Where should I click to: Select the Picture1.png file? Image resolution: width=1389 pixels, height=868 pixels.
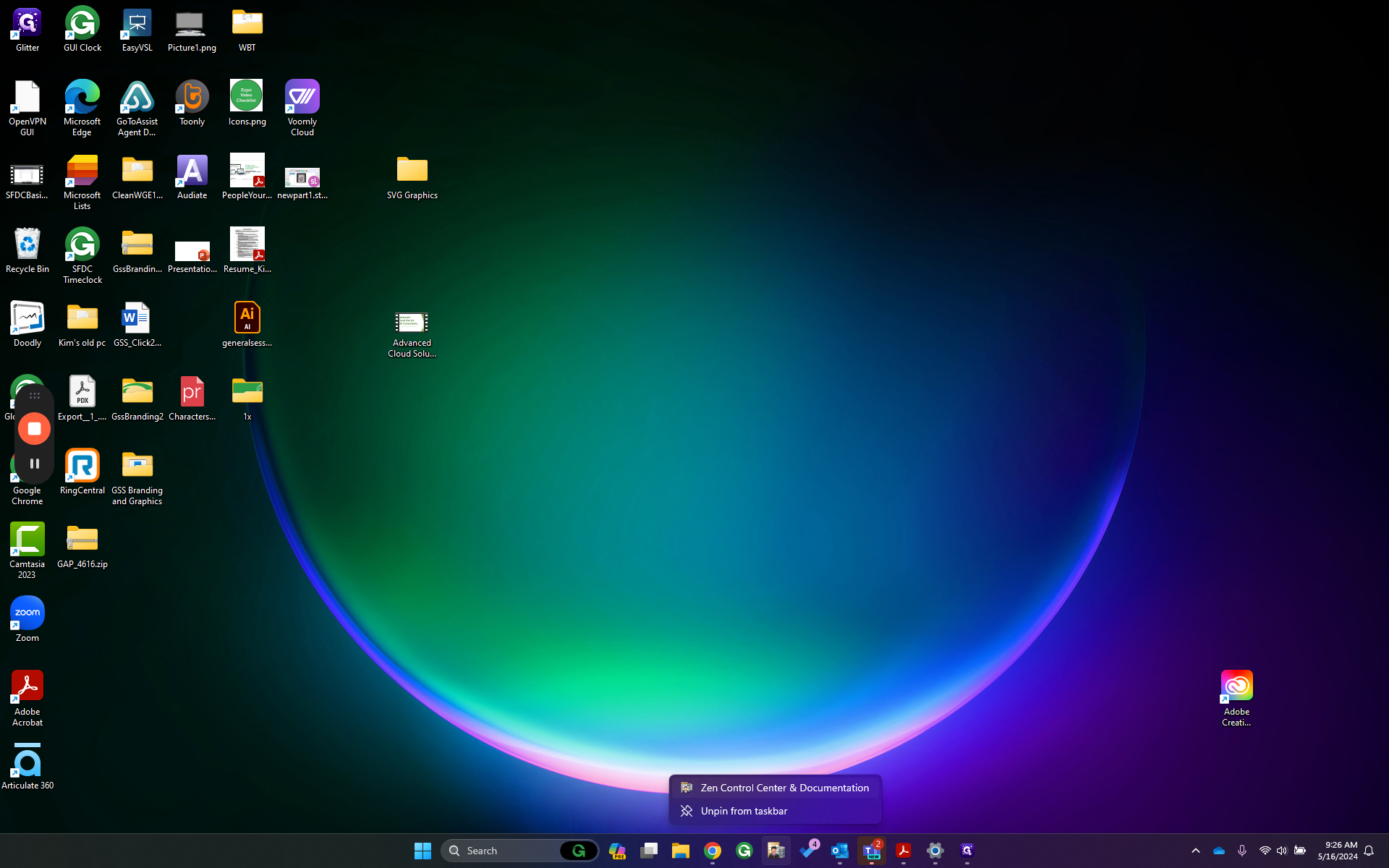192,30
